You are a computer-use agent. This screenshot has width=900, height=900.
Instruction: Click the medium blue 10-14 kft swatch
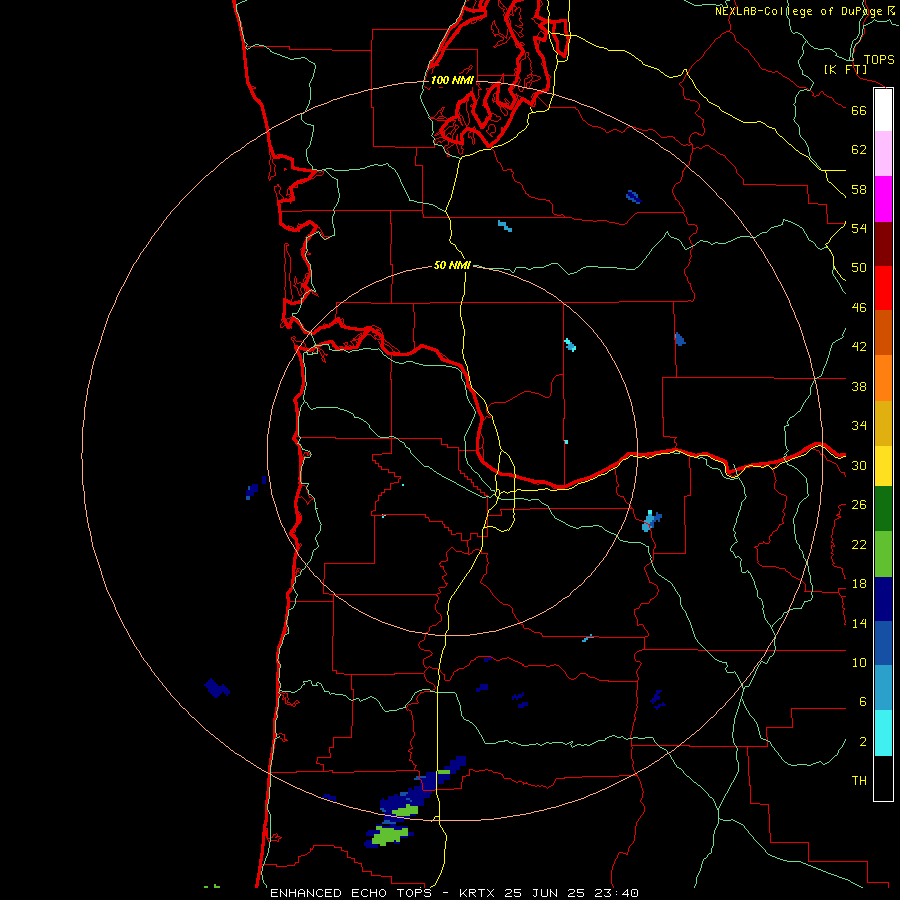883,643
